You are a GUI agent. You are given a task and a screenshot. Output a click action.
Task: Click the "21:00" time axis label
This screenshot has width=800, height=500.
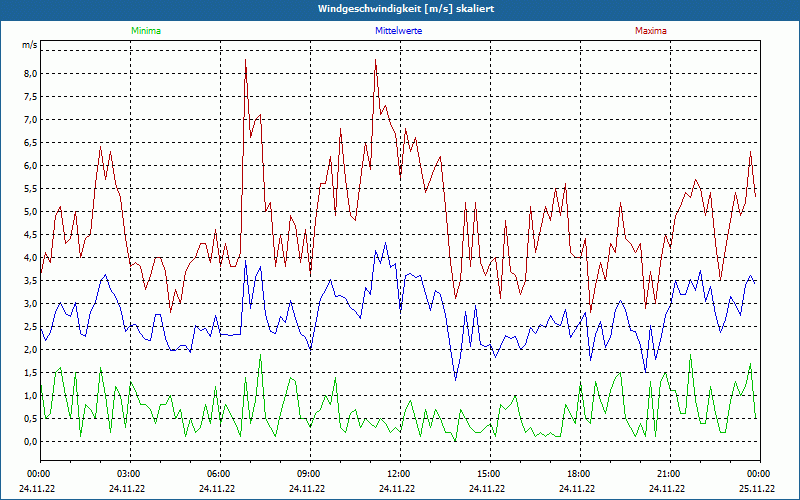pyautogui.click(x=668, y=473)
